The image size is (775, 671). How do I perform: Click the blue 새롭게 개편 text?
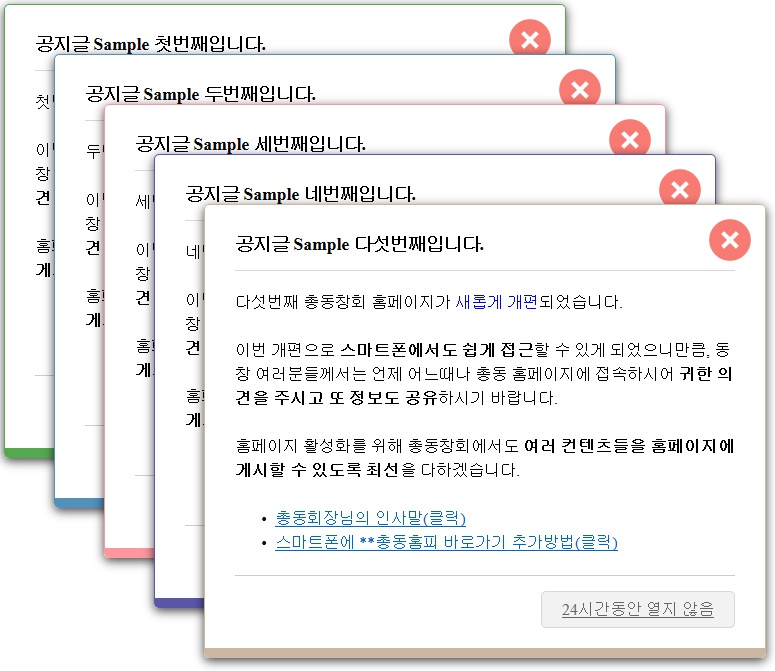[496, 302]
